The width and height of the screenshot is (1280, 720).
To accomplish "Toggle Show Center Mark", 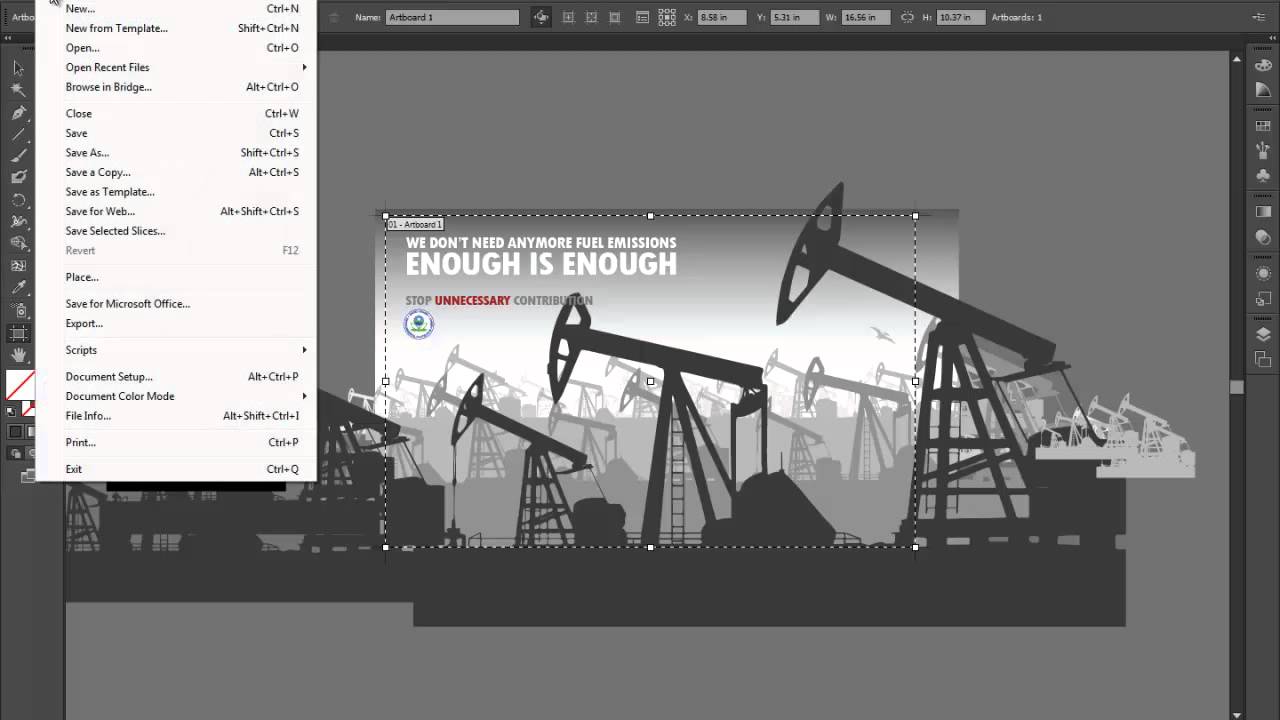I will [x=569, y=17].
